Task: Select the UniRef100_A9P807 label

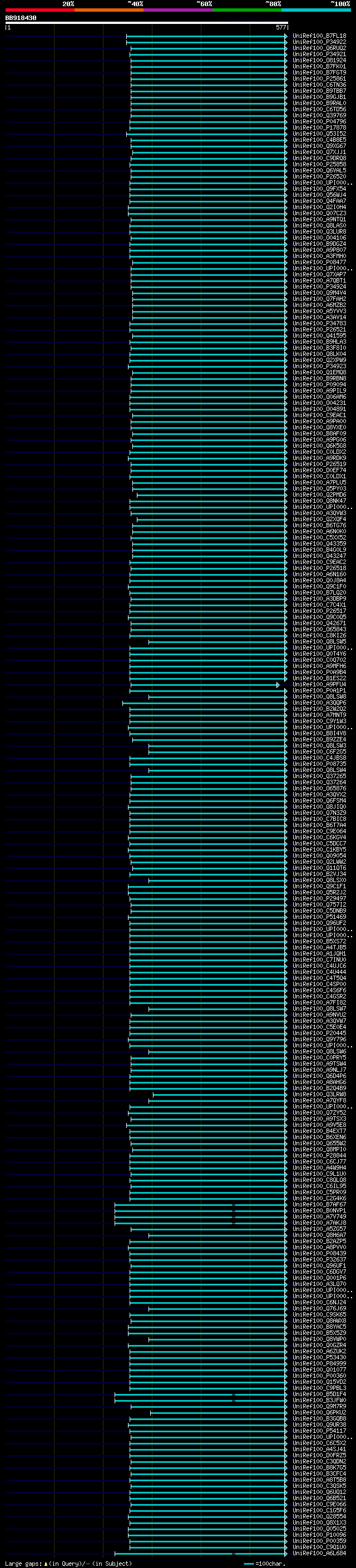Action: 319,250
